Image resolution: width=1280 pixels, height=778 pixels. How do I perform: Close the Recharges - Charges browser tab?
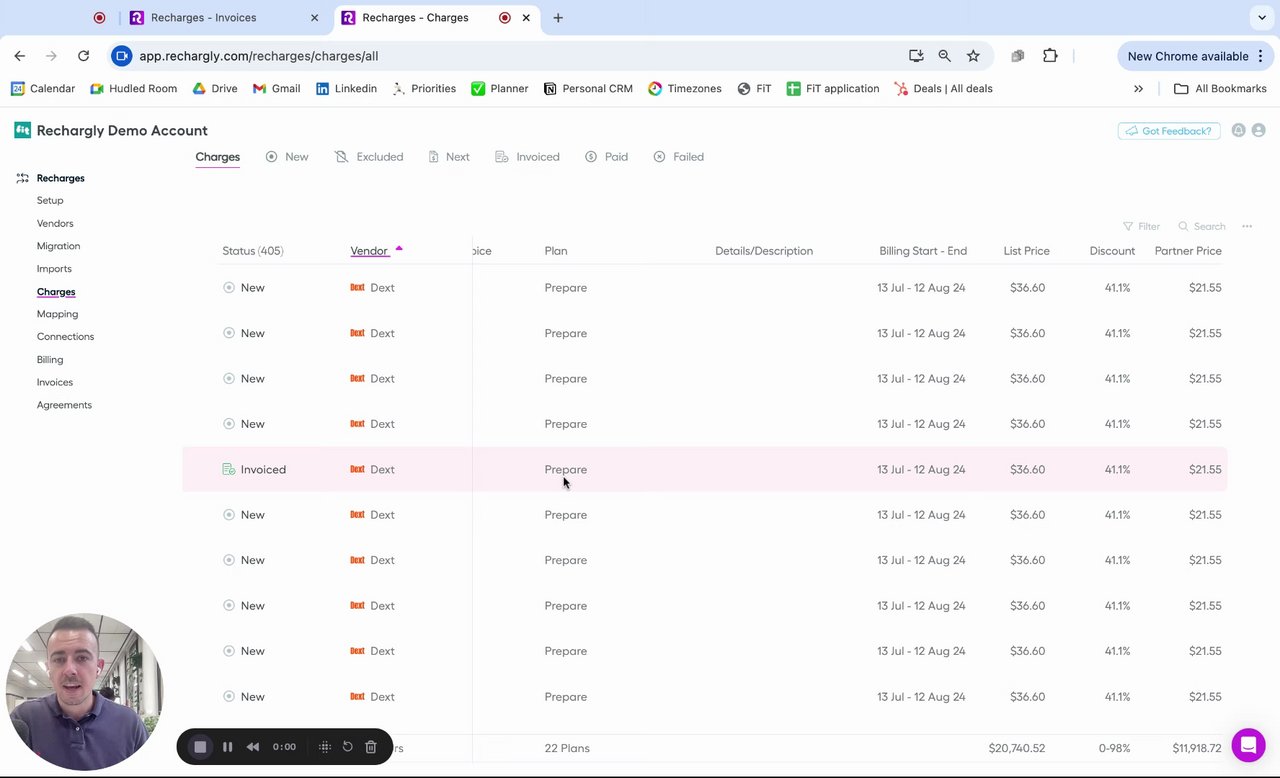[526, 17]
